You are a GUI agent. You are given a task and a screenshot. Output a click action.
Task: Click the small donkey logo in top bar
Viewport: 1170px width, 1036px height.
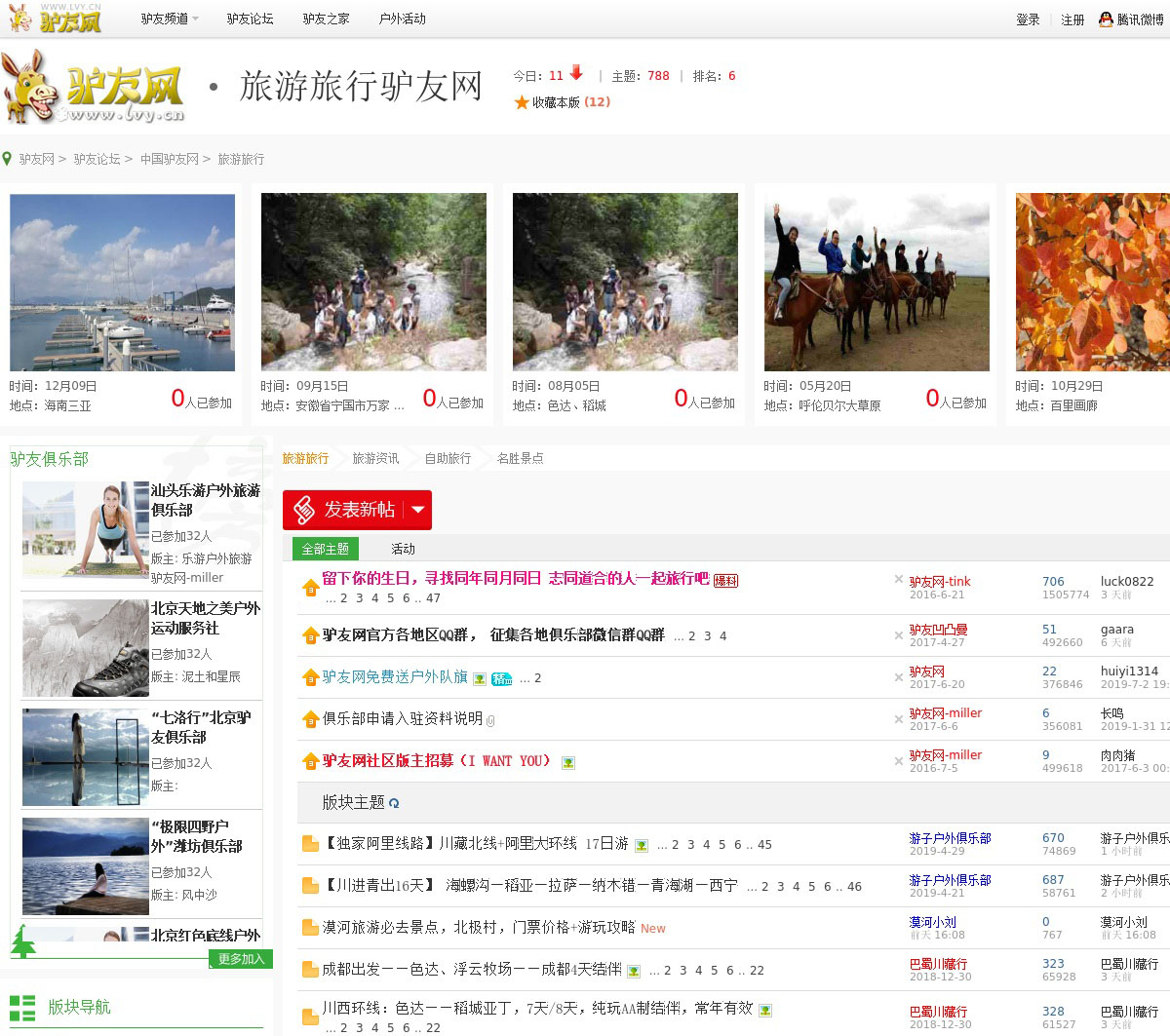(x=19, y=18)
